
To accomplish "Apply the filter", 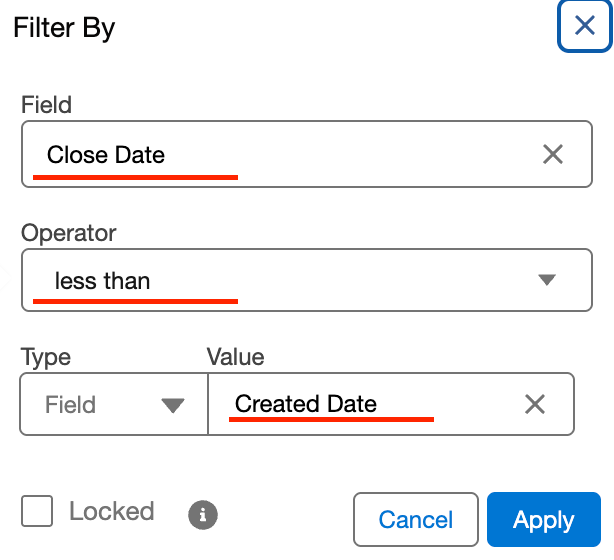I will click(543, 520).
